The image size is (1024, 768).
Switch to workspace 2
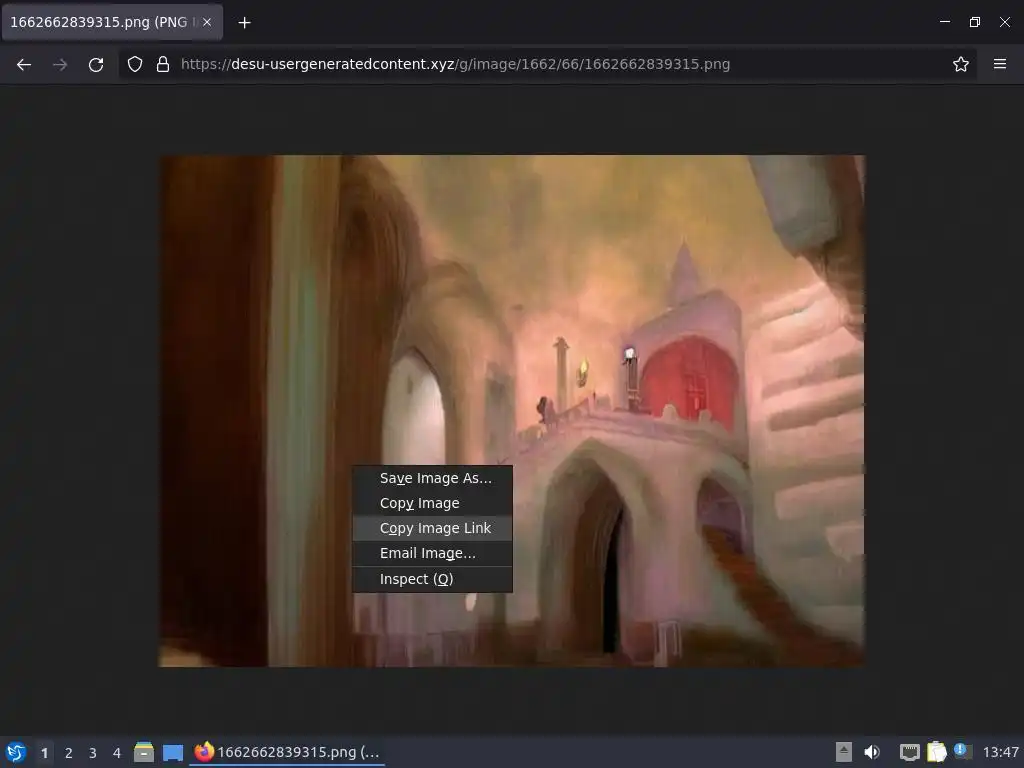coord(69,753)
